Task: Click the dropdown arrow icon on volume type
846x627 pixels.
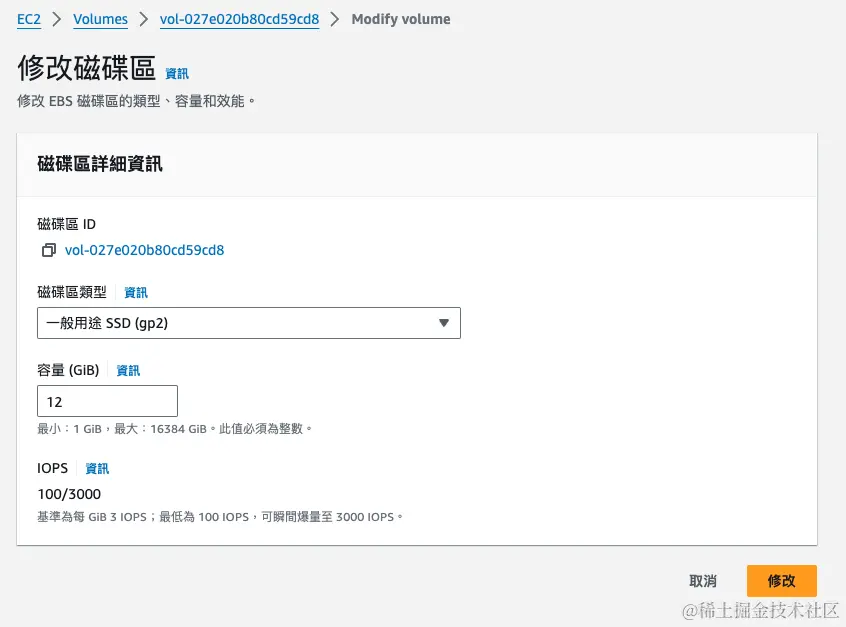Action: click(x=443, y=323)
